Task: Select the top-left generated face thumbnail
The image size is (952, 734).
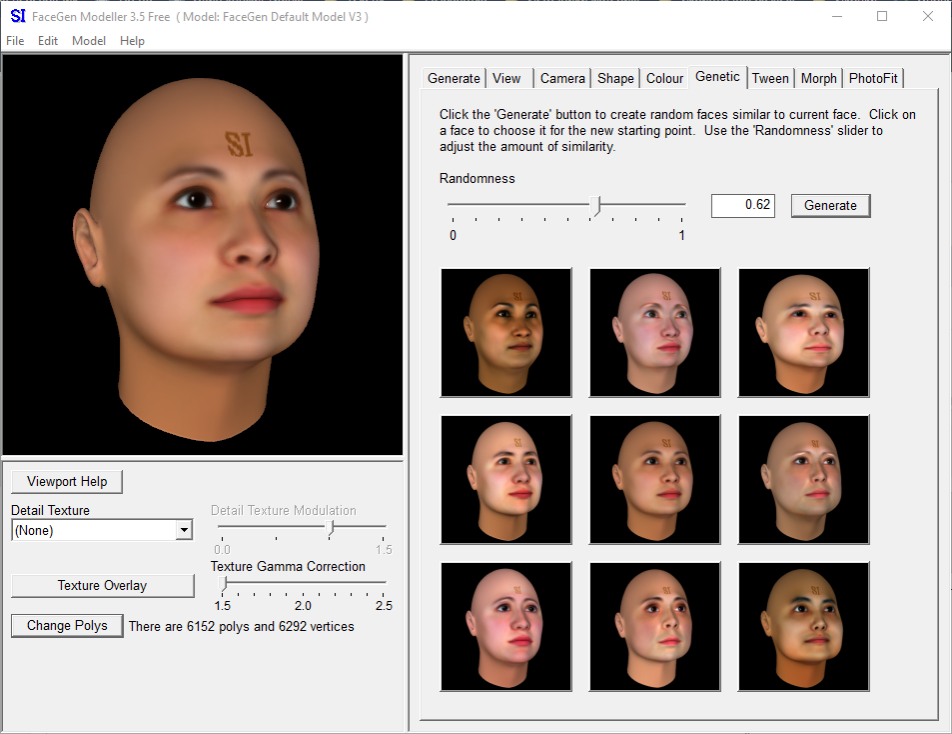Action: (506, 333)
